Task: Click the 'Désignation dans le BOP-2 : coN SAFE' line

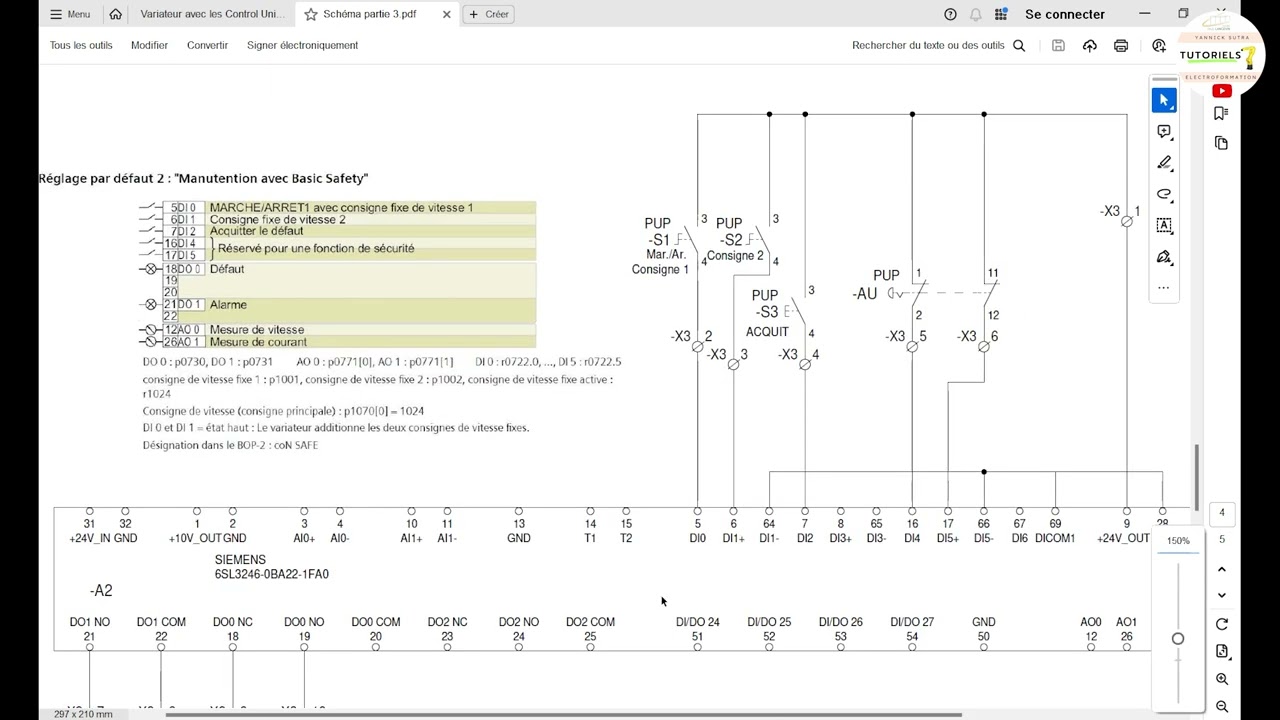Action: [230, 445]
